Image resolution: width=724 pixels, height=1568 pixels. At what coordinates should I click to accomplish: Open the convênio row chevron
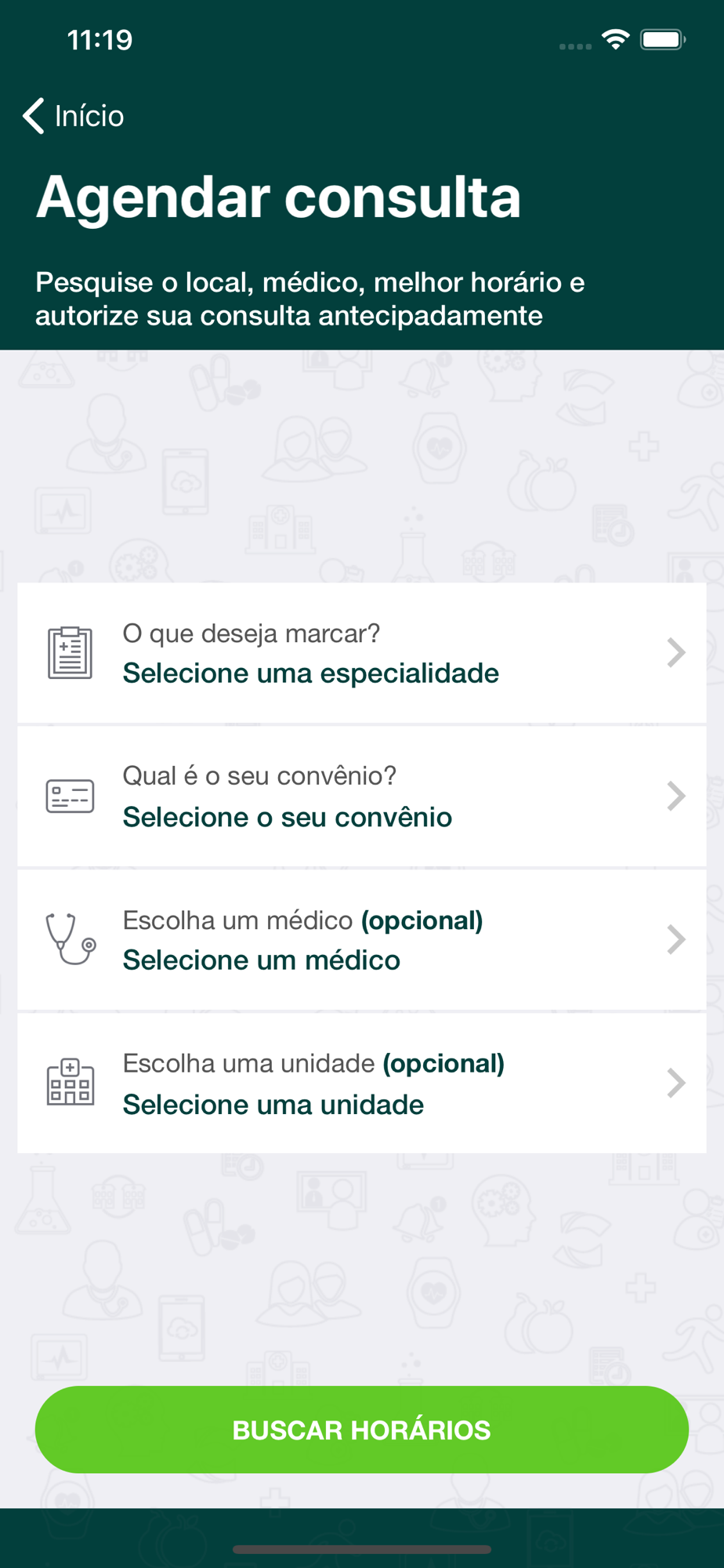(x=675, y=797)
